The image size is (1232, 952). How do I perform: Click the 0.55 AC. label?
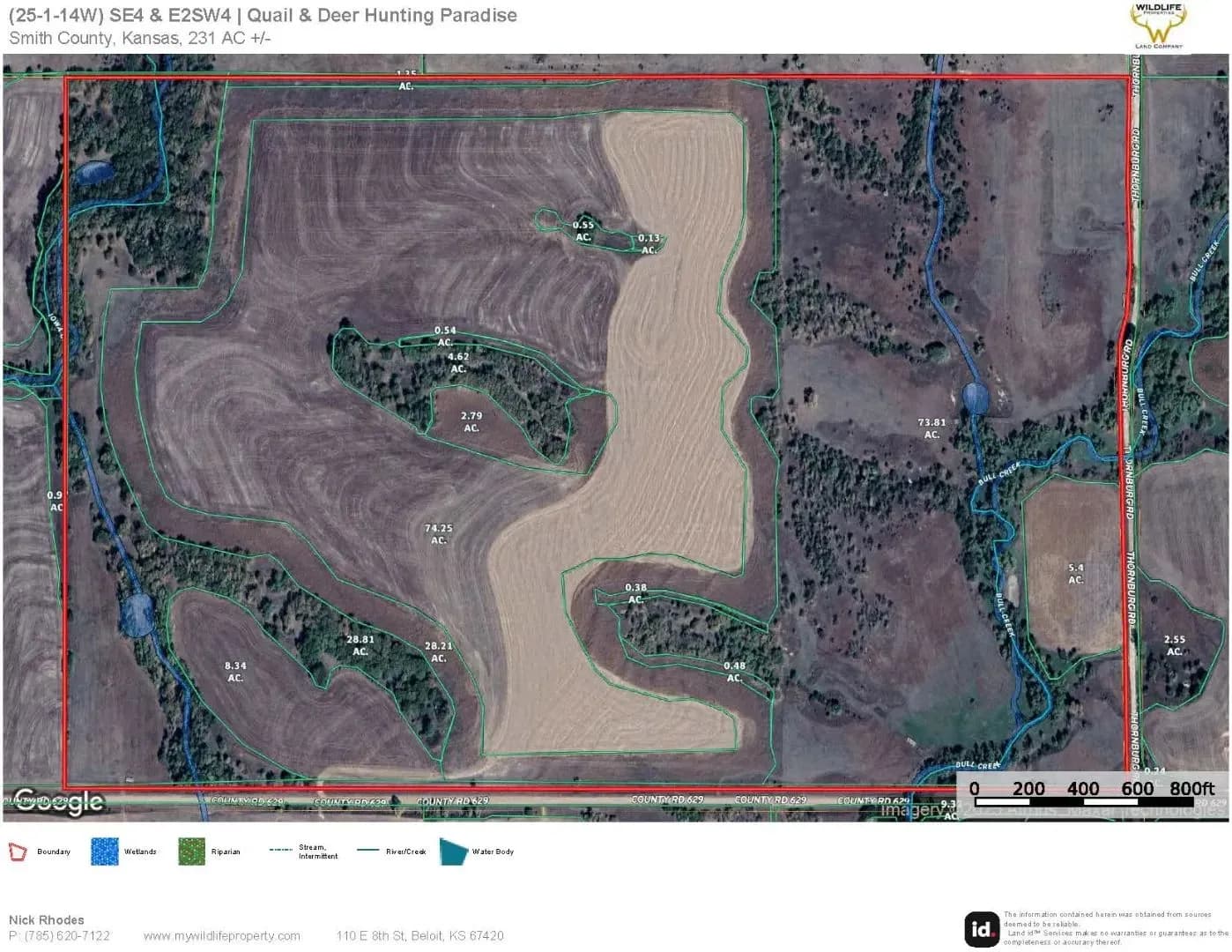[583, 231]
